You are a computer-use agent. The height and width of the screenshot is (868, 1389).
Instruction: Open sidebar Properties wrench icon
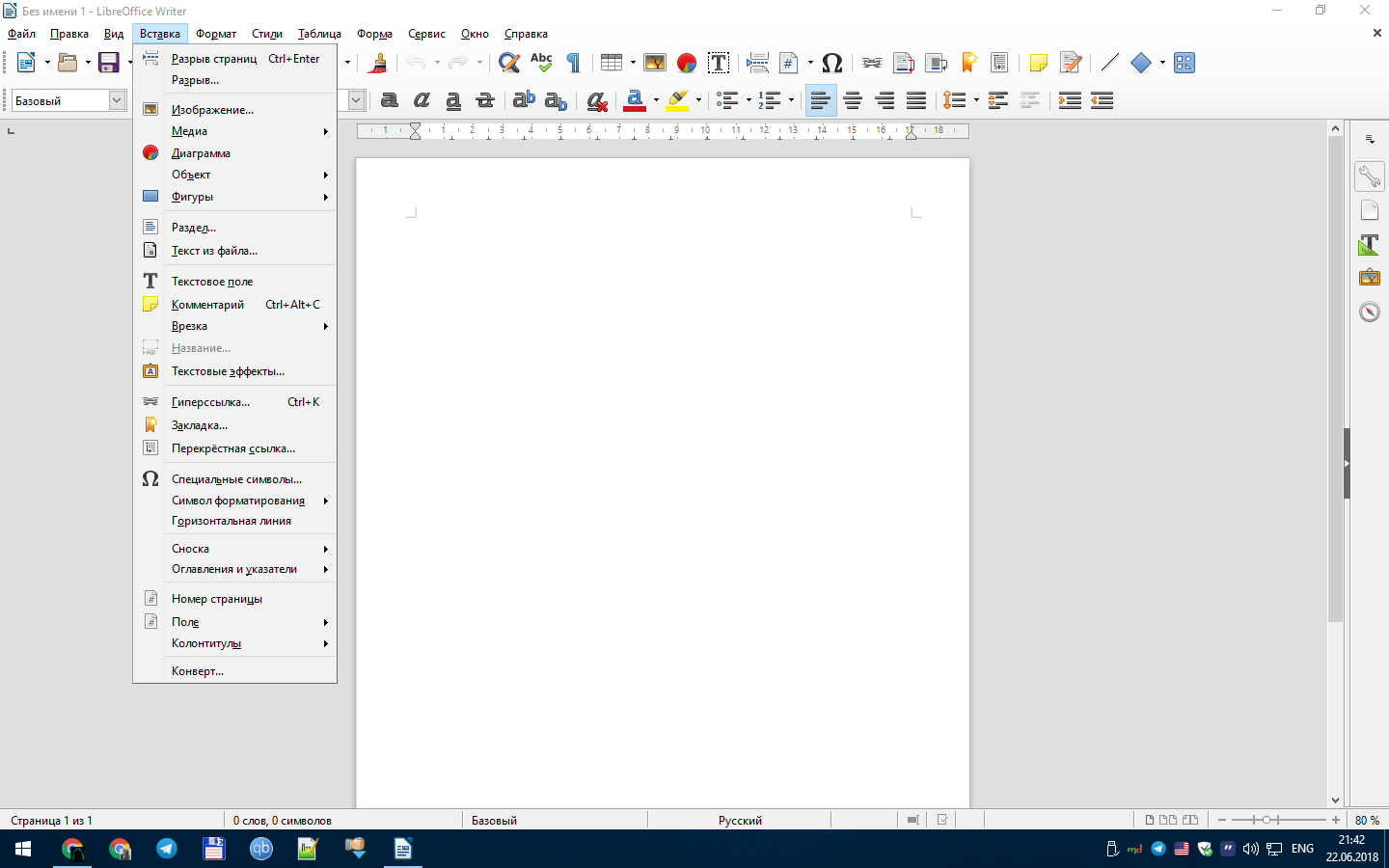(x=1369, y=176)
